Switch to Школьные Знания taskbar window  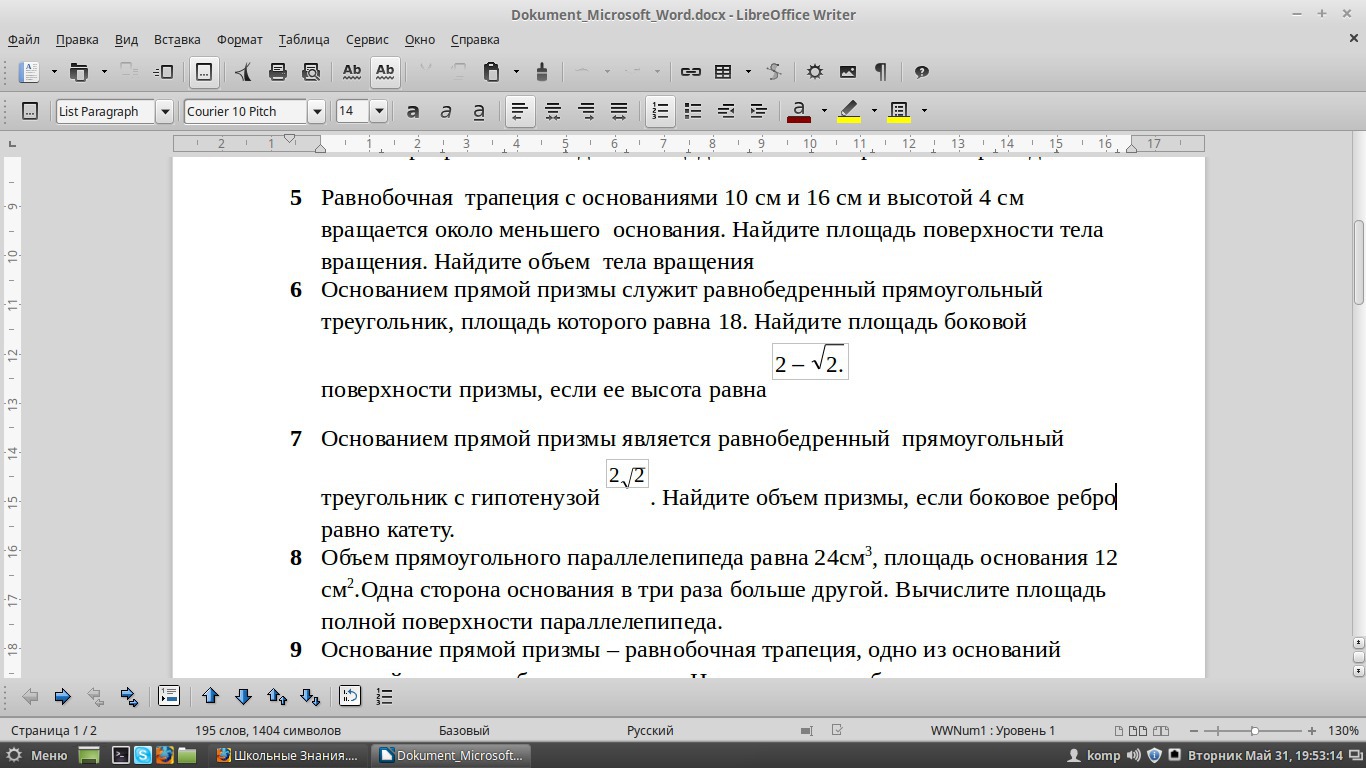[287, 756]
